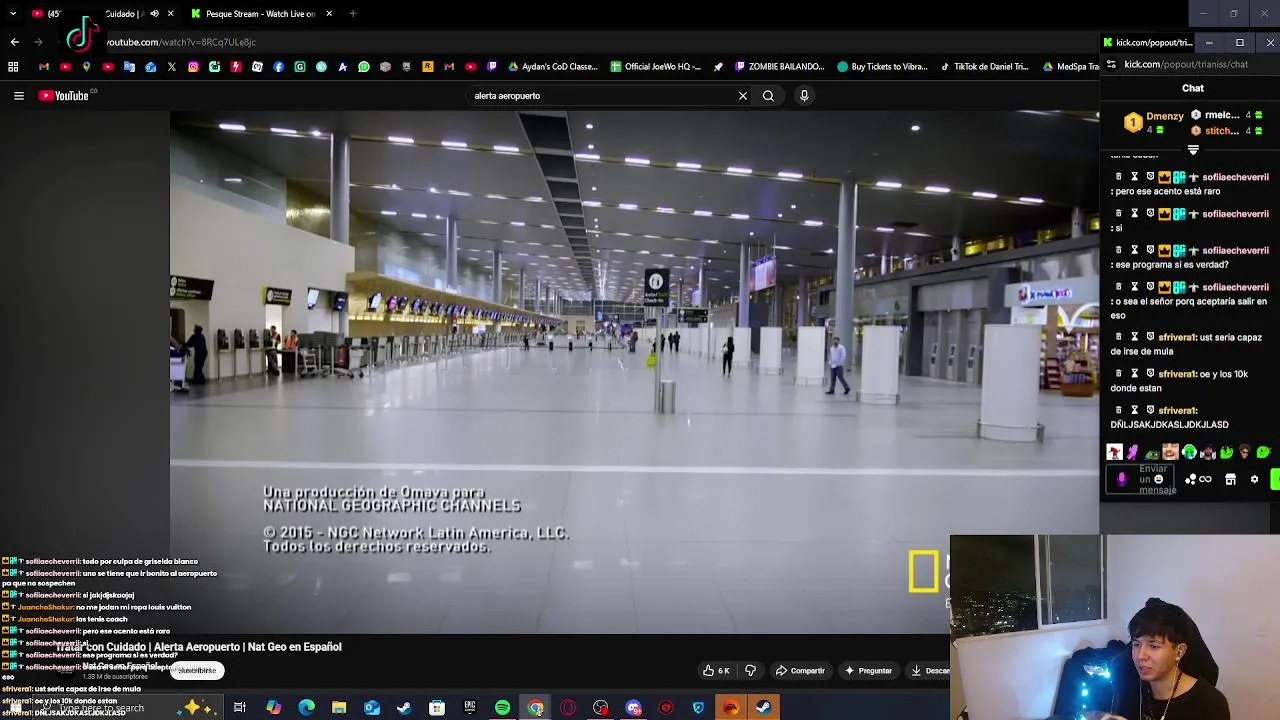The height and width of the screenshot is (720, 1280).
Task: Subscribe using the Suscribirse button
Action: tap(196, 670)
